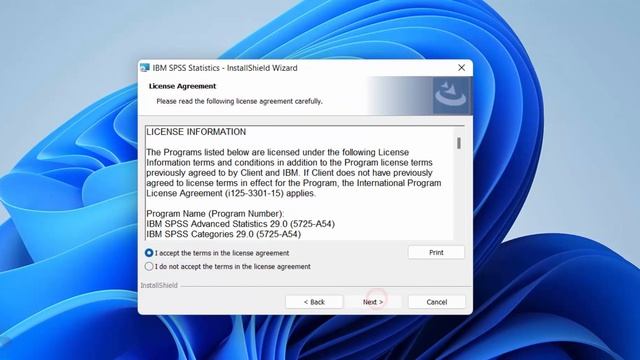Cancel the installation wizard
The height and width of the screenshot is (360, 640).
click(436, 302)
